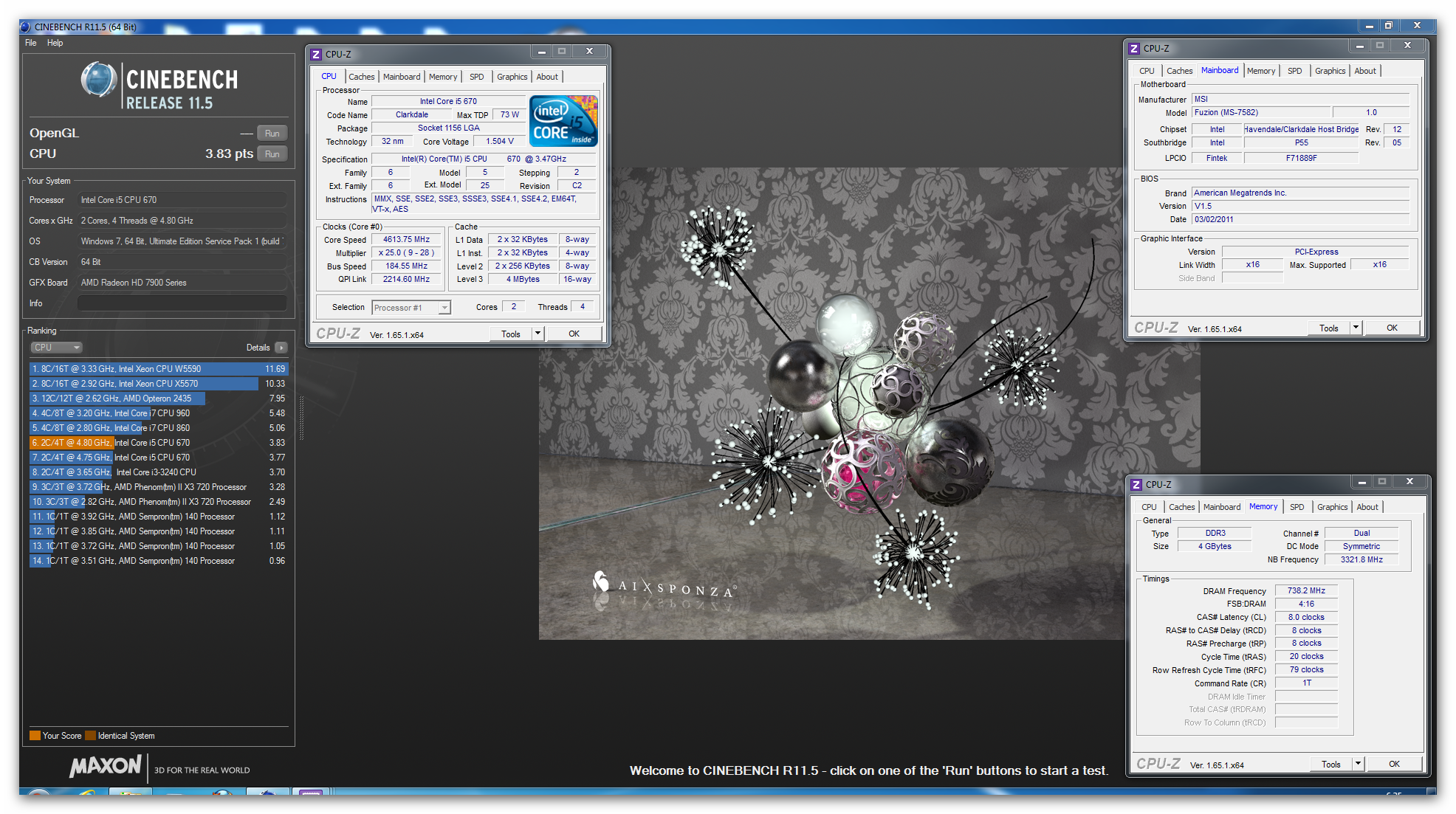Screen dimensions: 1456x814
Task: Select Caches tab in top-right Mainboard CPU-Z window
Action: (1180, 71)
